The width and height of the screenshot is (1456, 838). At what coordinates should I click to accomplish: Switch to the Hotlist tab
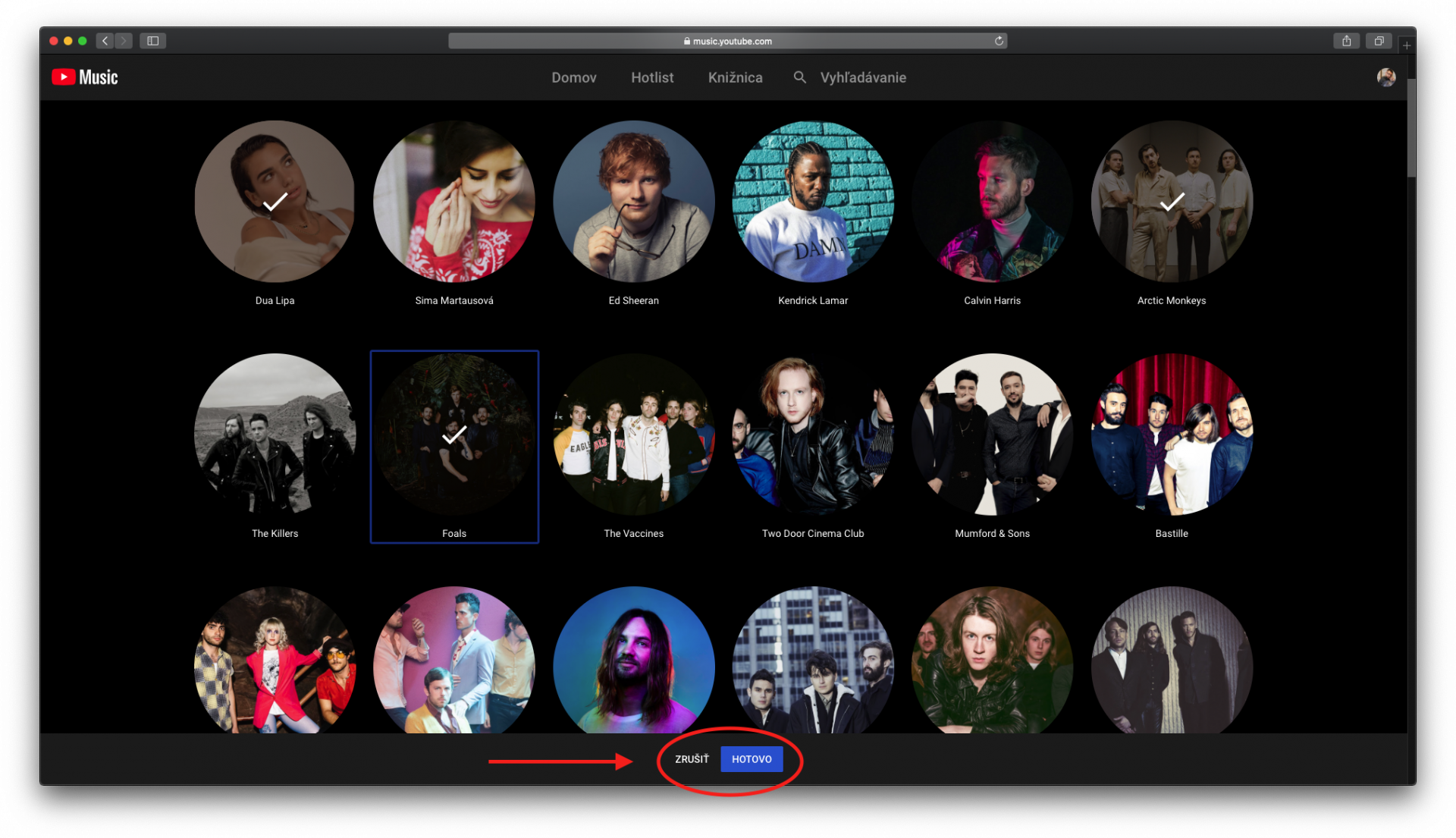[652, 77]
